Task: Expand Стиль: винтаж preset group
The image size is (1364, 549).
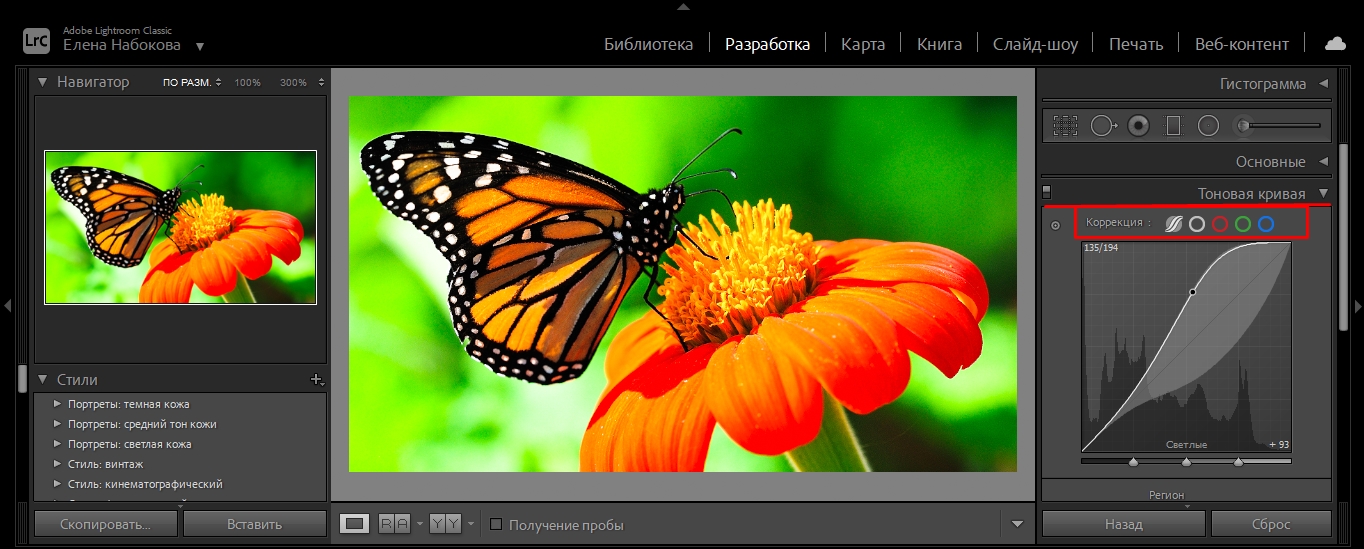Action: pyautogui.click(x=56, y=464)
